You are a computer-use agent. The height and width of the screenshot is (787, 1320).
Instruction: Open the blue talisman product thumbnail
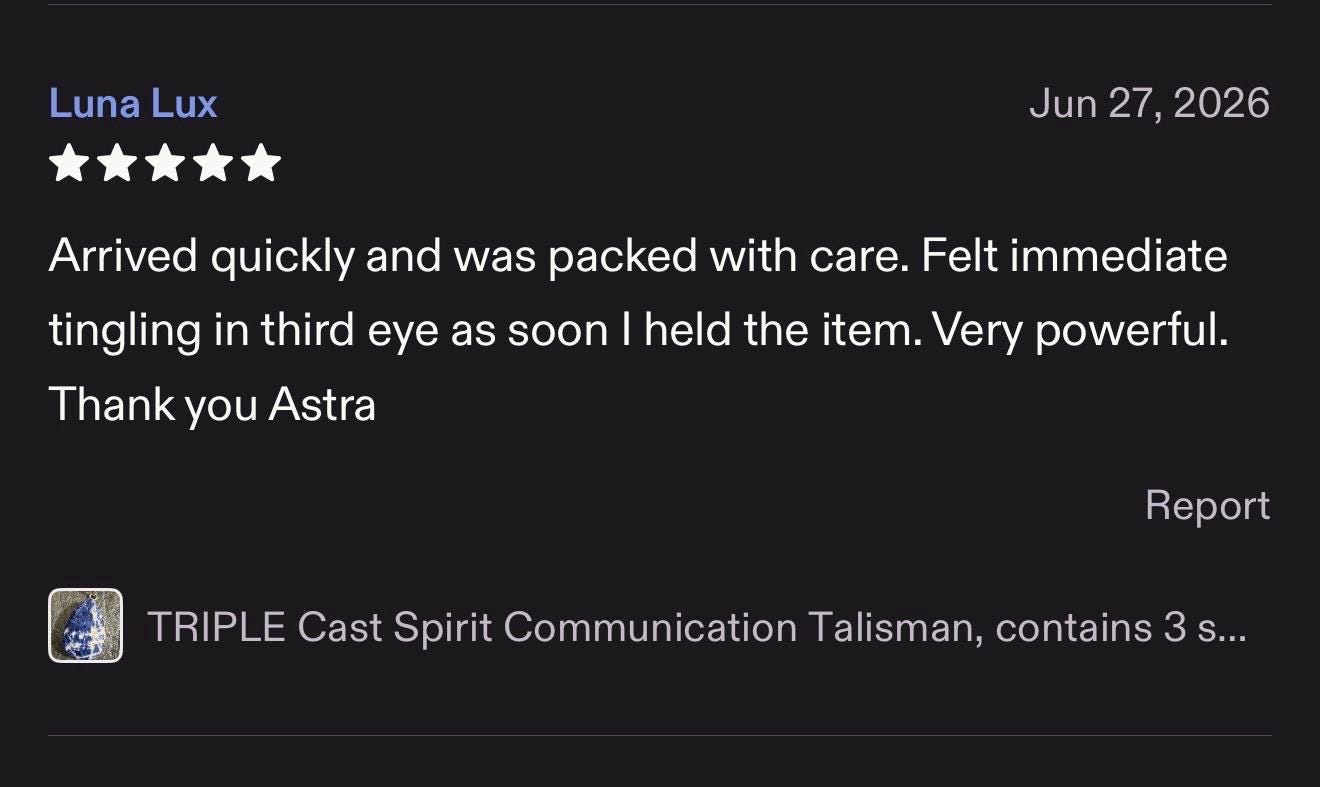pos(86,625)
